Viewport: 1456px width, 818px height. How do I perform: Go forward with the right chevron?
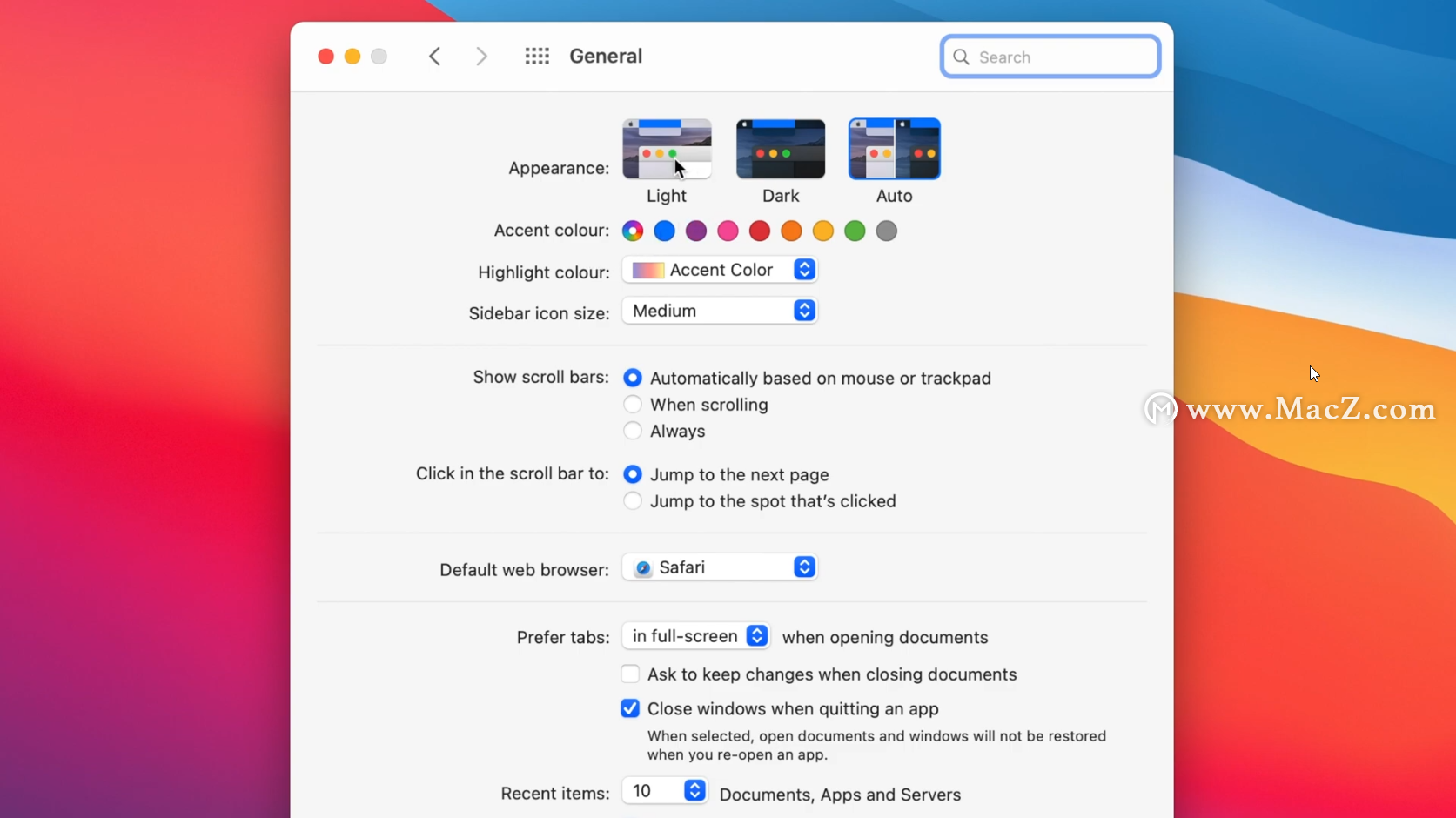[481, 57]
